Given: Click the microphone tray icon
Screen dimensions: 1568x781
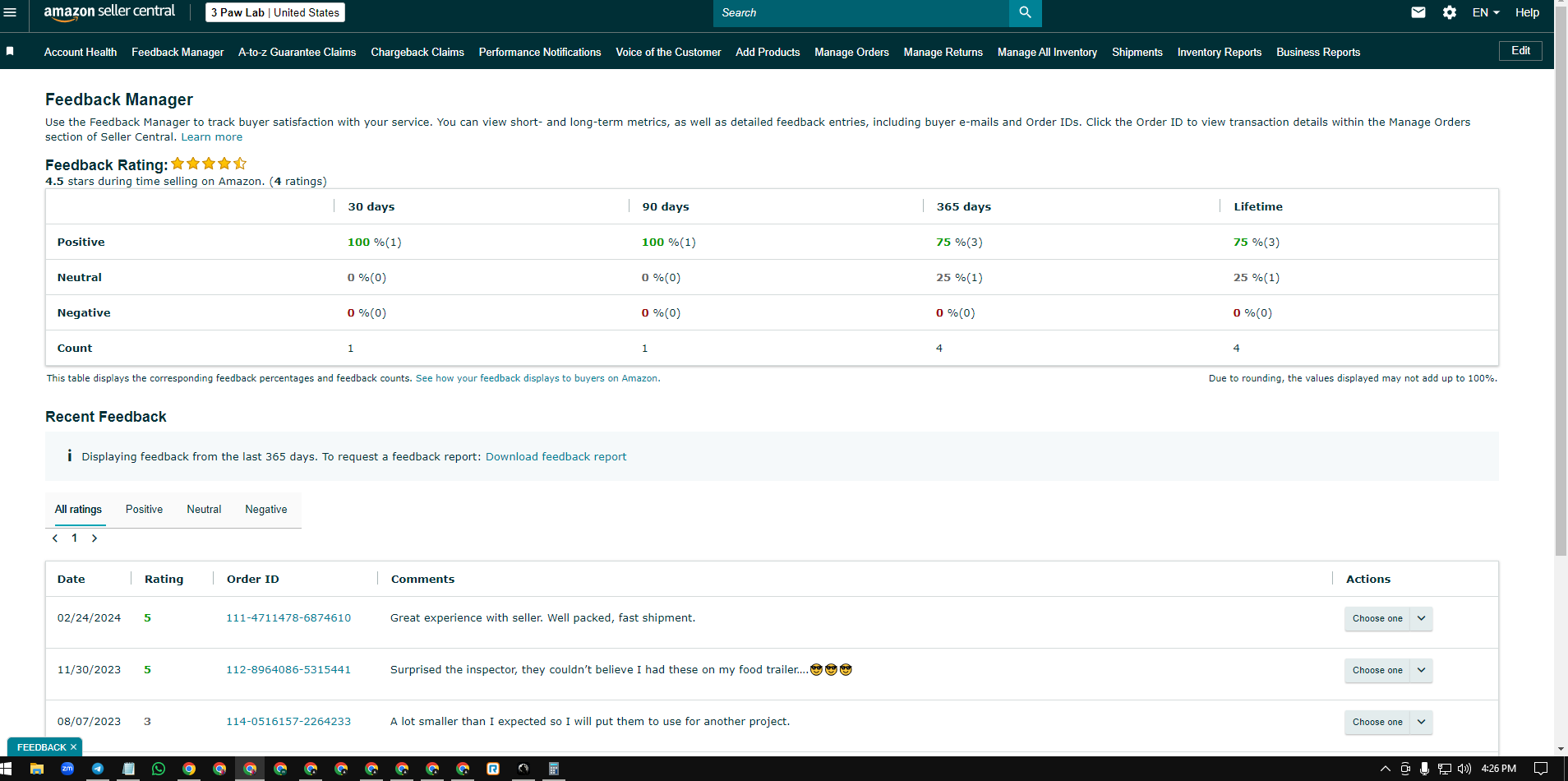Looking at the screenshot, I should tap(1424, 769).
